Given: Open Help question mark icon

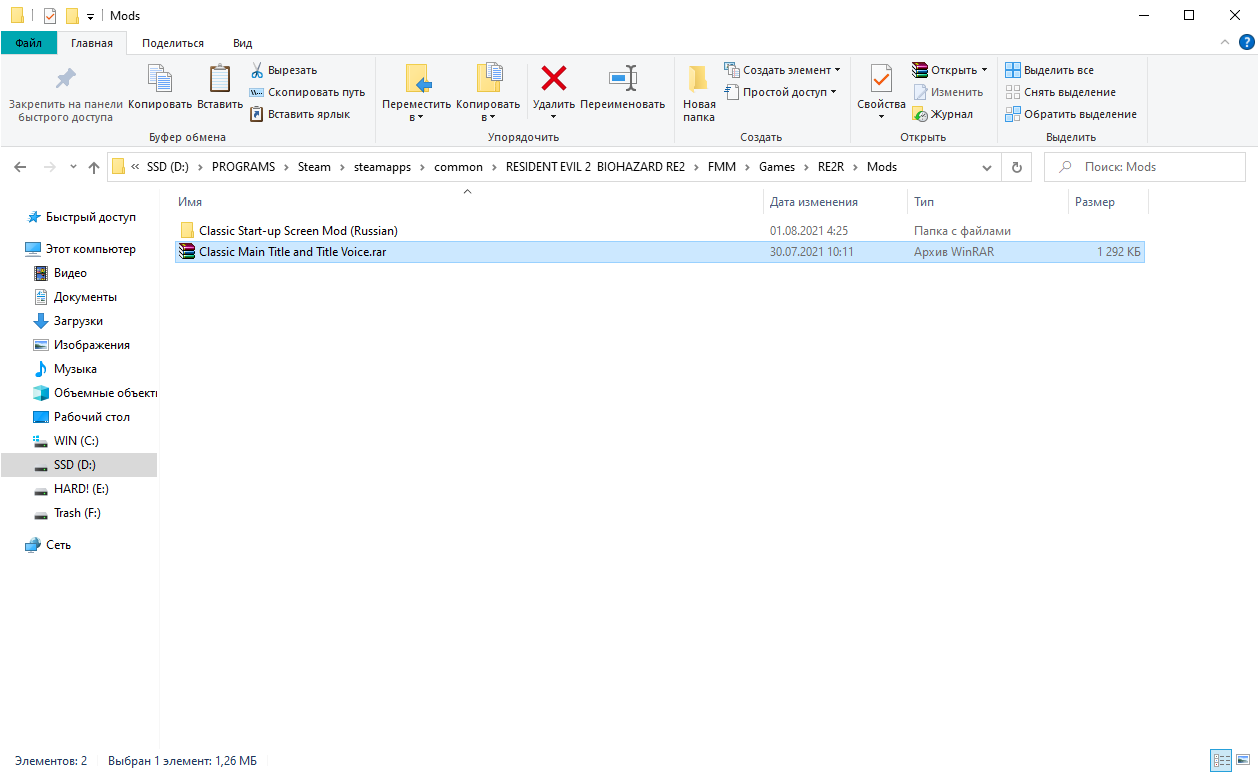Looking at the screenshot, I should click(x=1246, y=42).
